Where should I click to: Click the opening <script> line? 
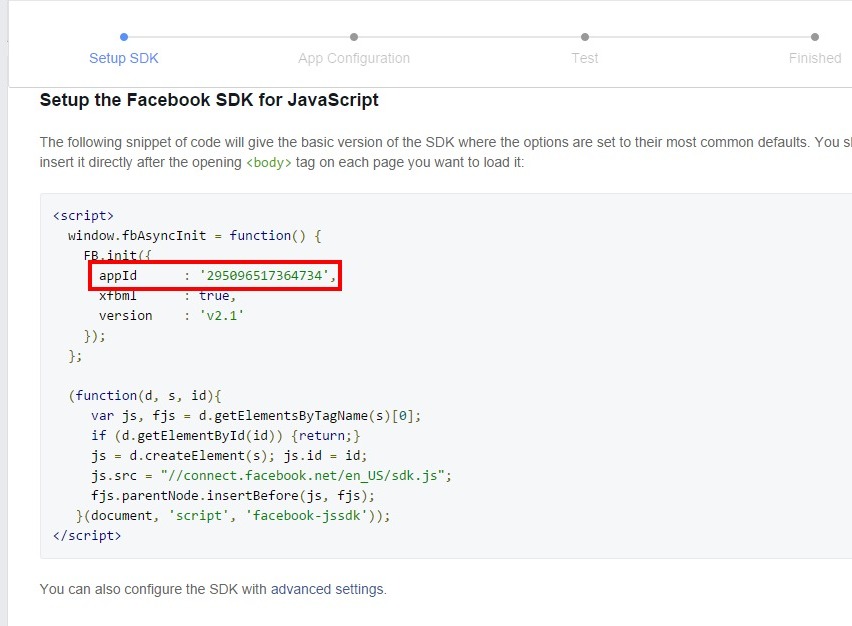tap(83, 216)
